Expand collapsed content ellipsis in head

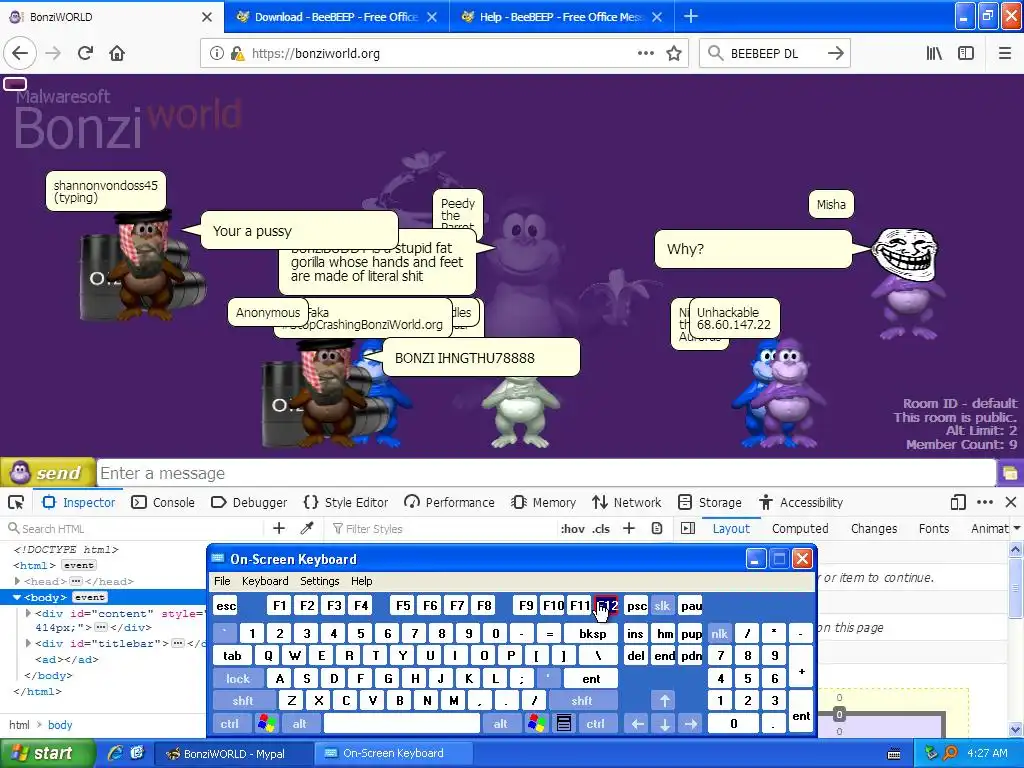click(x=76, y=581)
